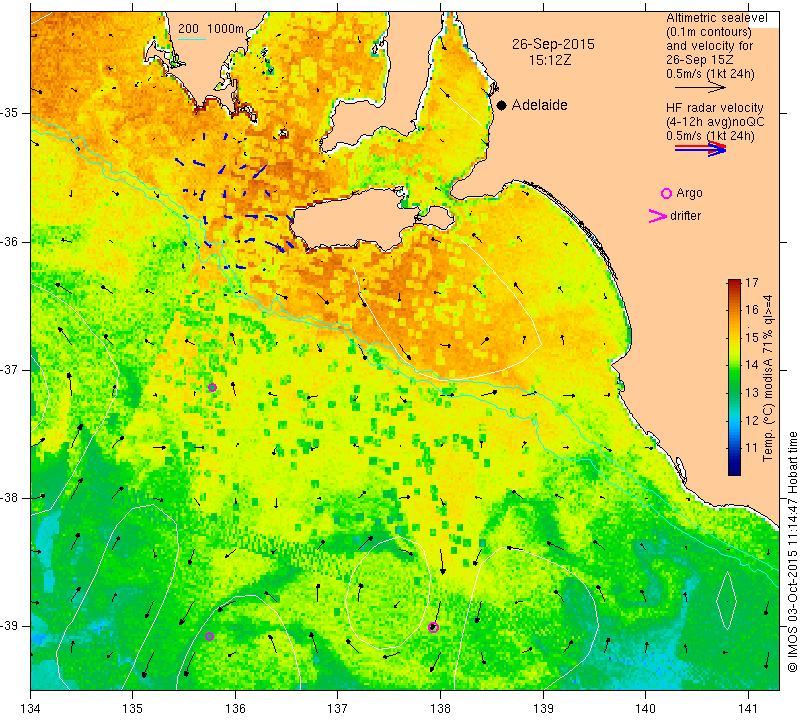This screenshot has height=720, width=800.
Task: Click the drifter legend magenta chevron
Action: click(x=657, y=216)
